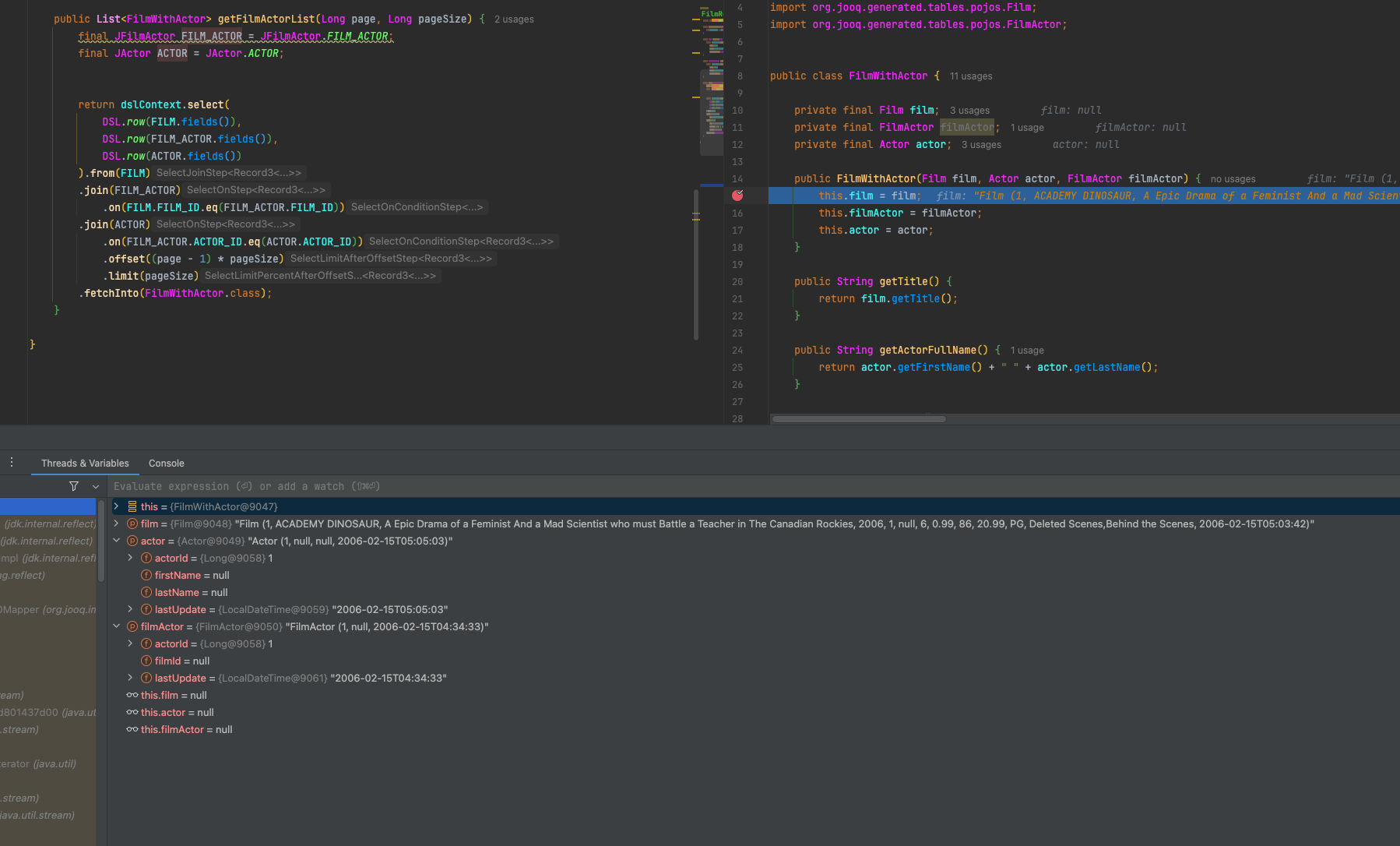Click line number 20 in the gutter
Image resolution: width=1400 pixels, height=846 pixels.
click(737, 282)
